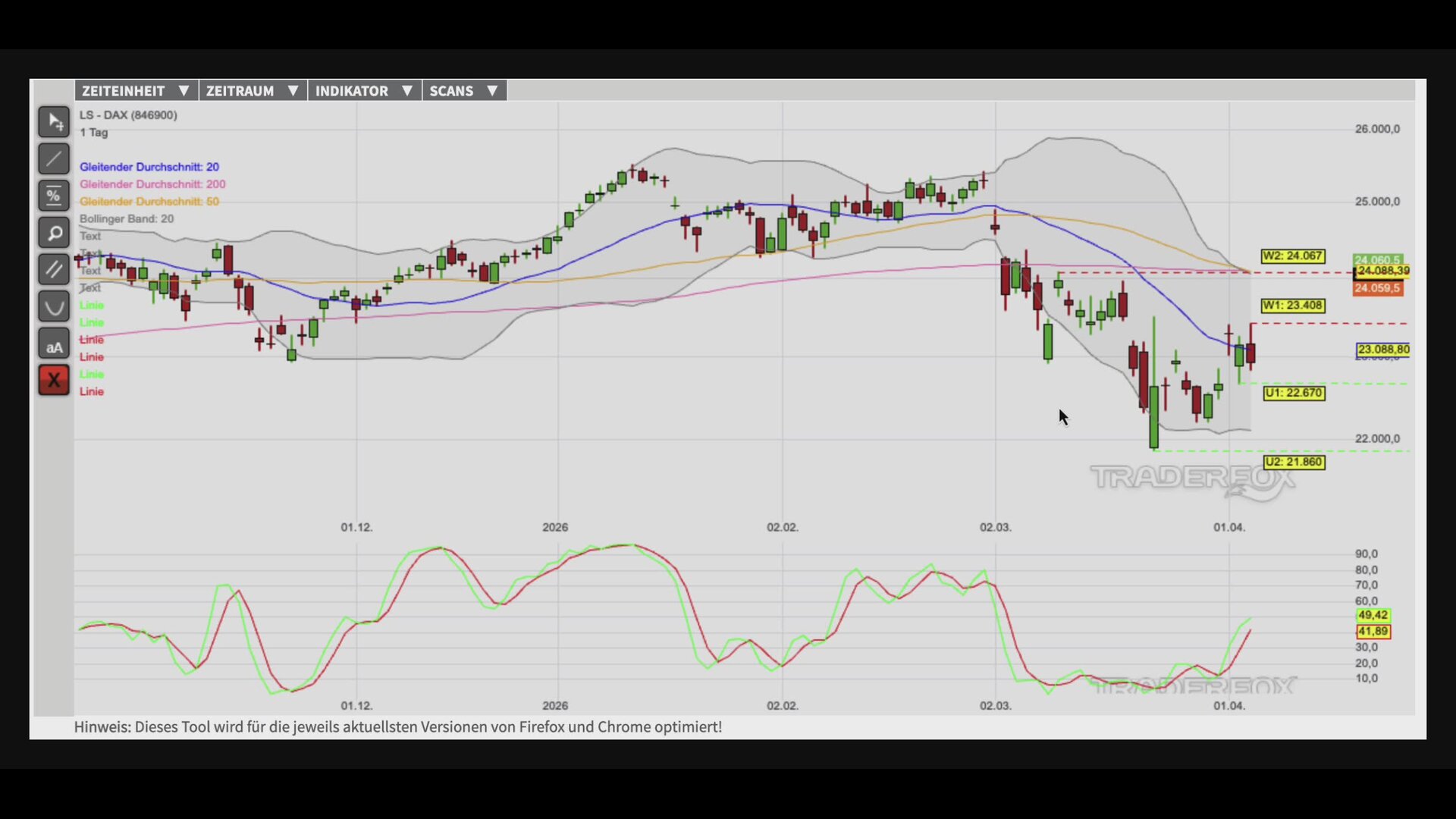Image resolution: width=1456 pixels, height=819 pixels.
Task: Pick the curve arc drawing tool
Action: 54,306
